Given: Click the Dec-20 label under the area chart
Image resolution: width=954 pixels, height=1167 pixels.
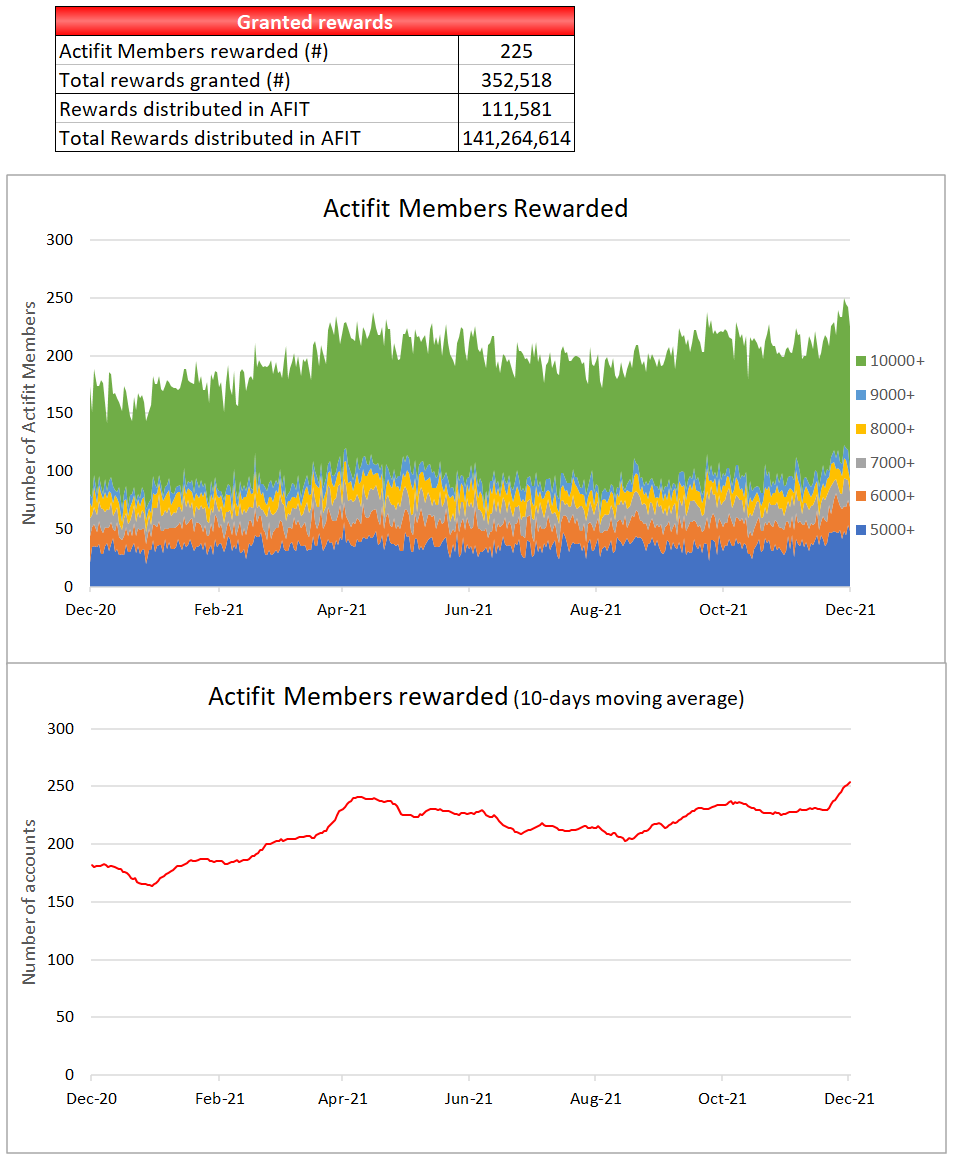Looking at the screenshot, I should pos(91,610).
